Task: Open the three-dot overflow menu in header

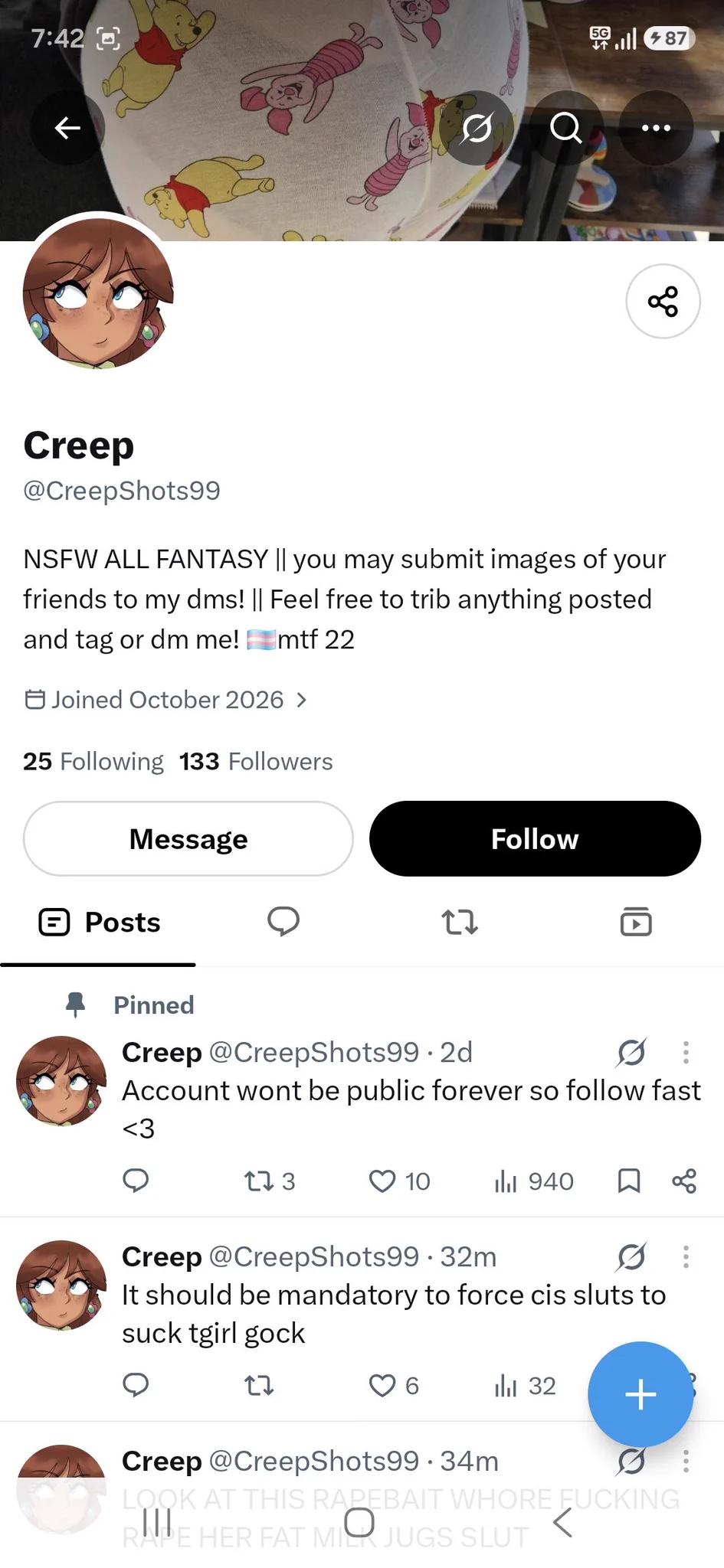Action: pyautogui.click(x=656, y=128)
